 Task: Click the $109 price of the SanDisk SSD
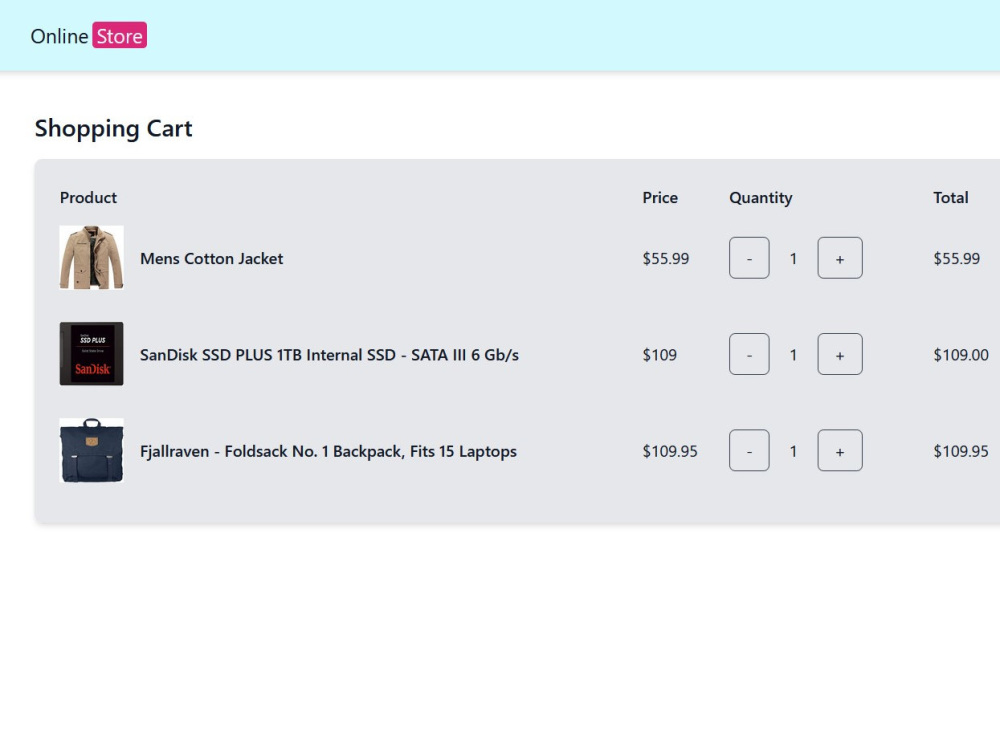pos(659,355)
